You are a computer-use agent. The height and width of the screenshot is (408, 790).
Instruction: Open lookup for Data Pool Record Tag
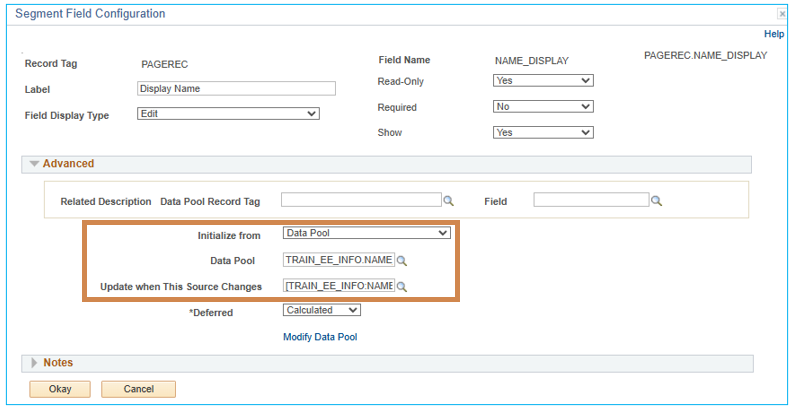[x=448, y=201]
